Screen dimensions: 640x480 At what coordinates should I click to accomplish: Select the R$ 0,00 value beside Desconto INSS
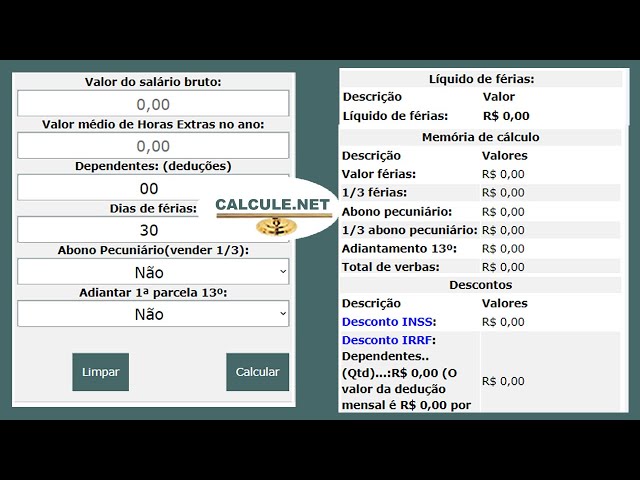pos(503,322)
